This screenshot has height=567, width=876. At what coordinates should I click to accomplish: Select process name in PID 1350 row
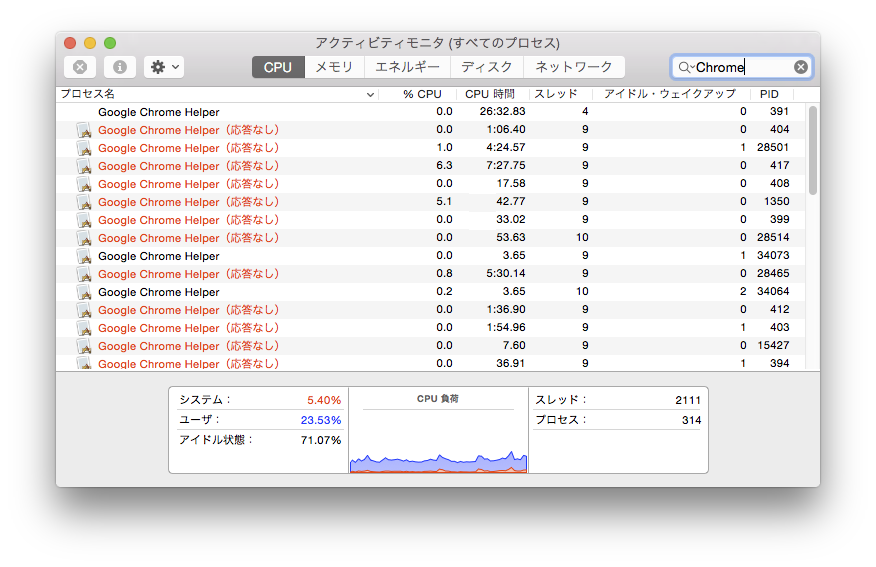pos(189,202)
